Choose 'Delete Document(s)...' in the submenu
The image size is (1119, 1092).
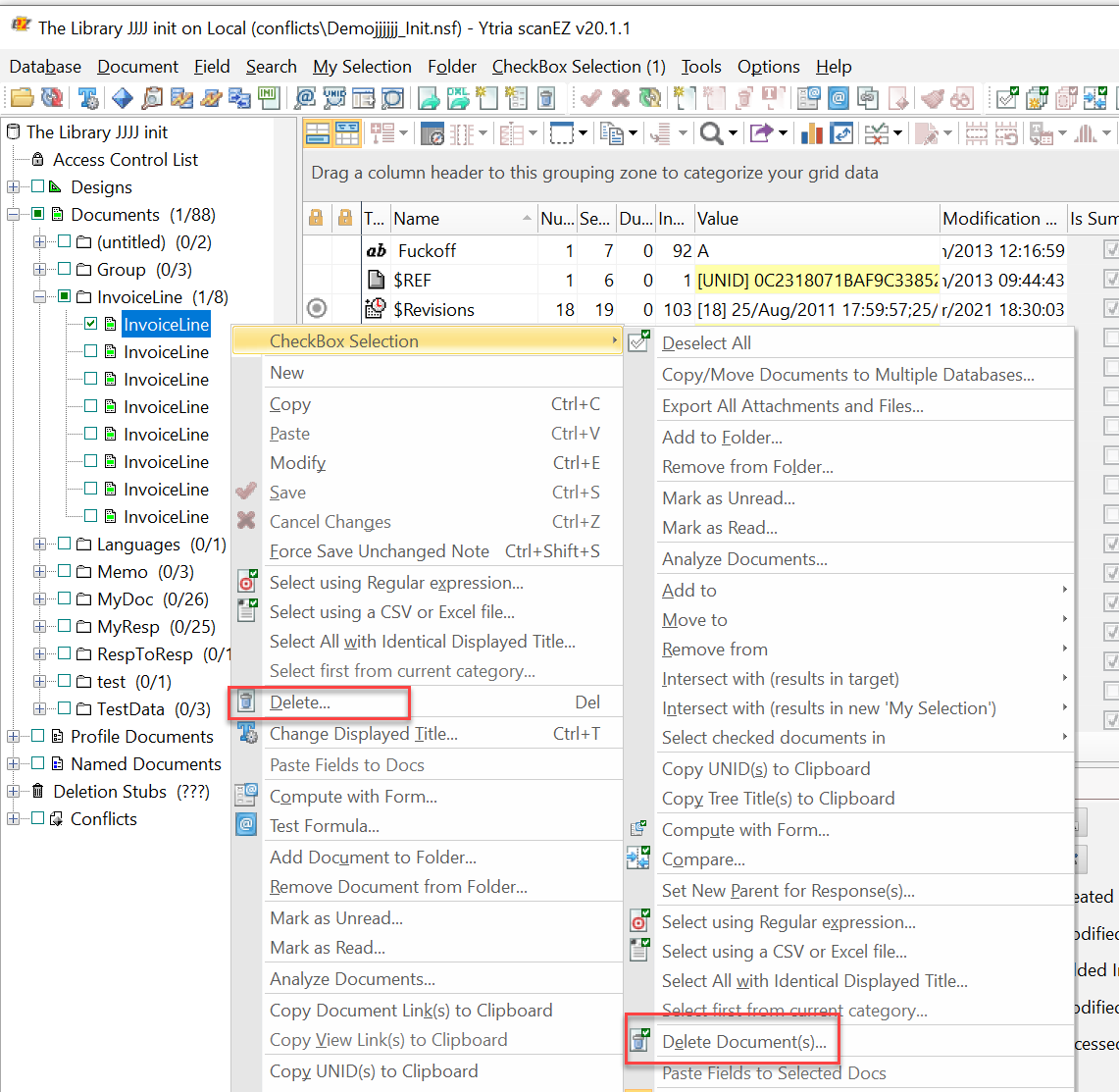743,1042
